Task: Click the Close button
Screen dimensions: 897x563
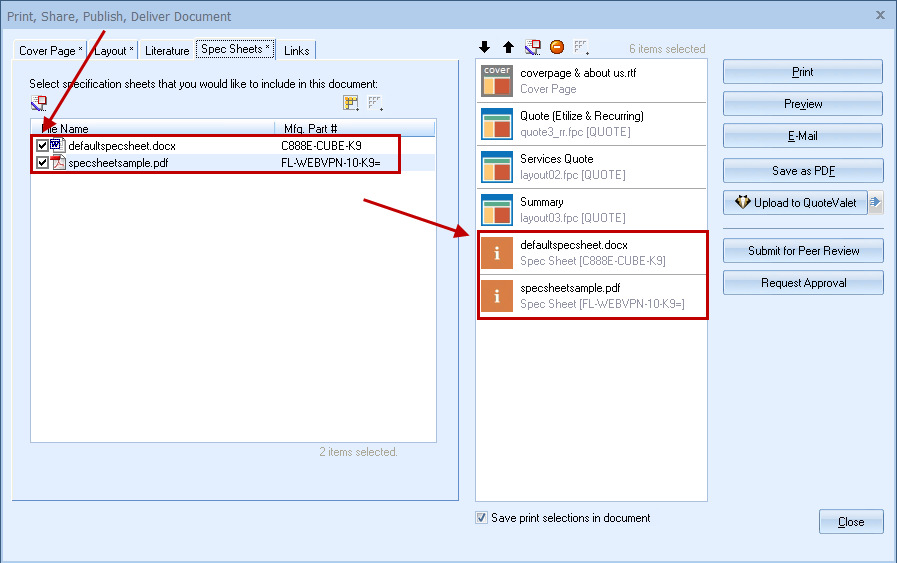Action: (x=851, y=521)
